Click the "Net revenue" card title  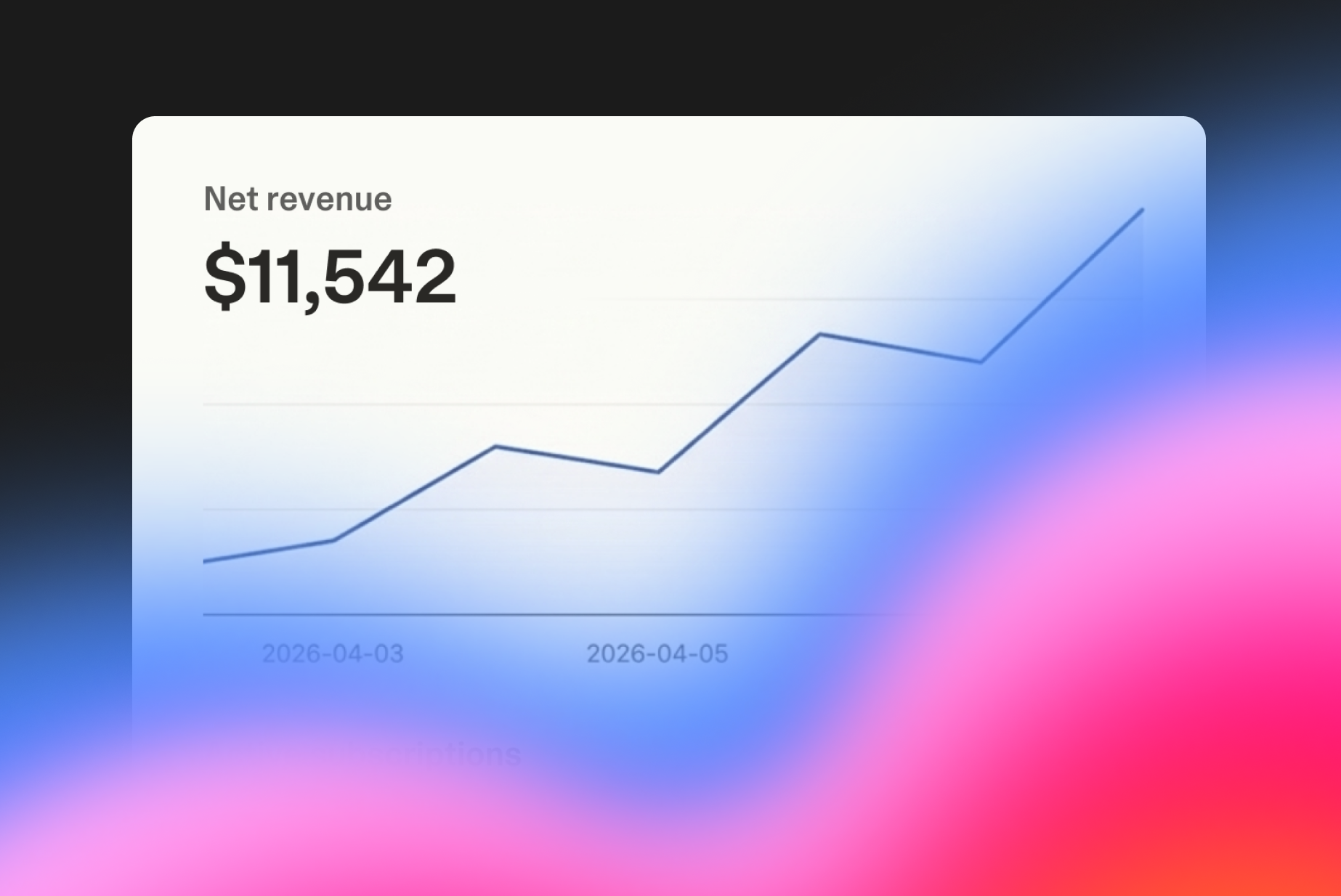298,199
